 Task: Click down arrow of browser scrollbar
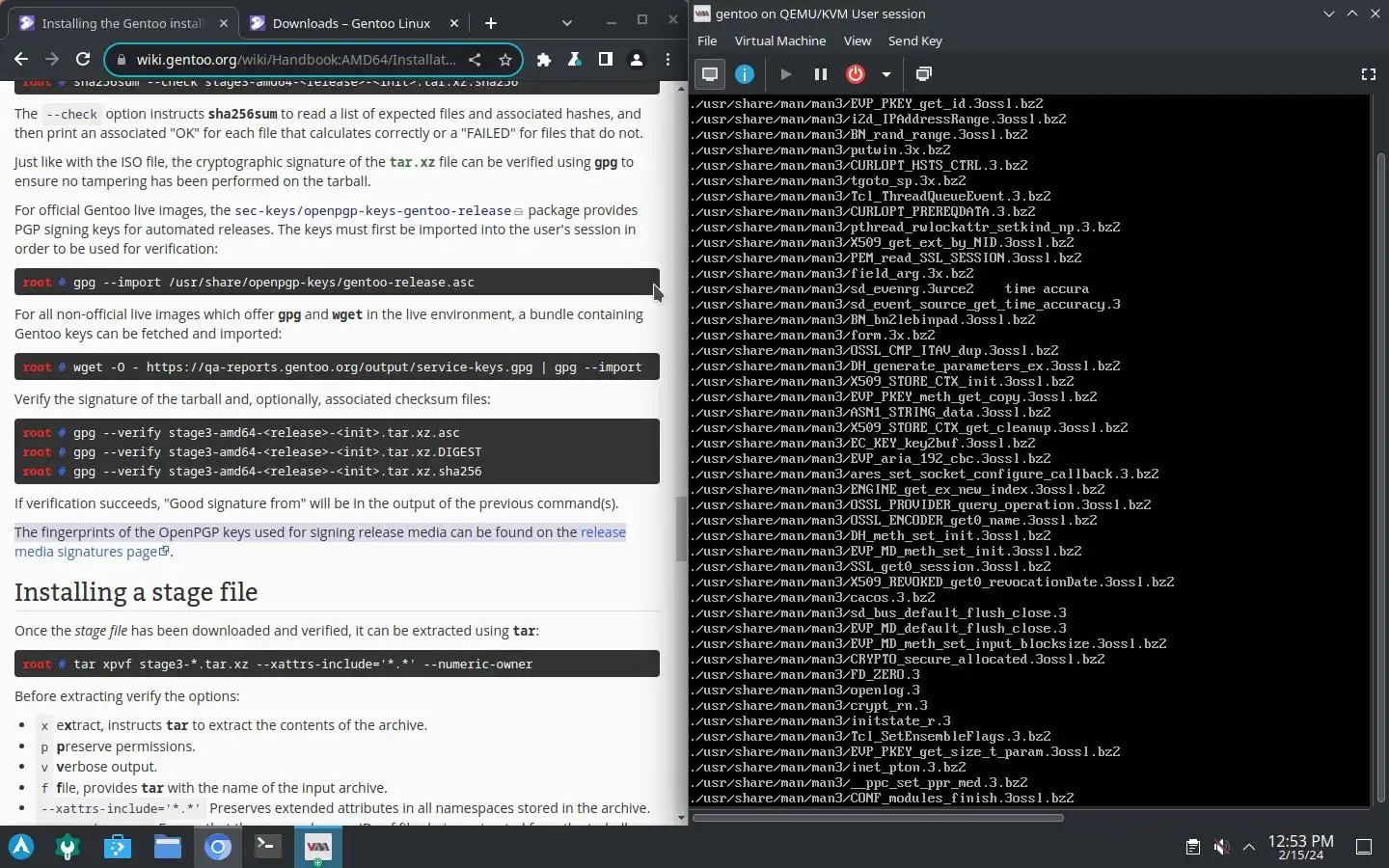click(681, 818)
